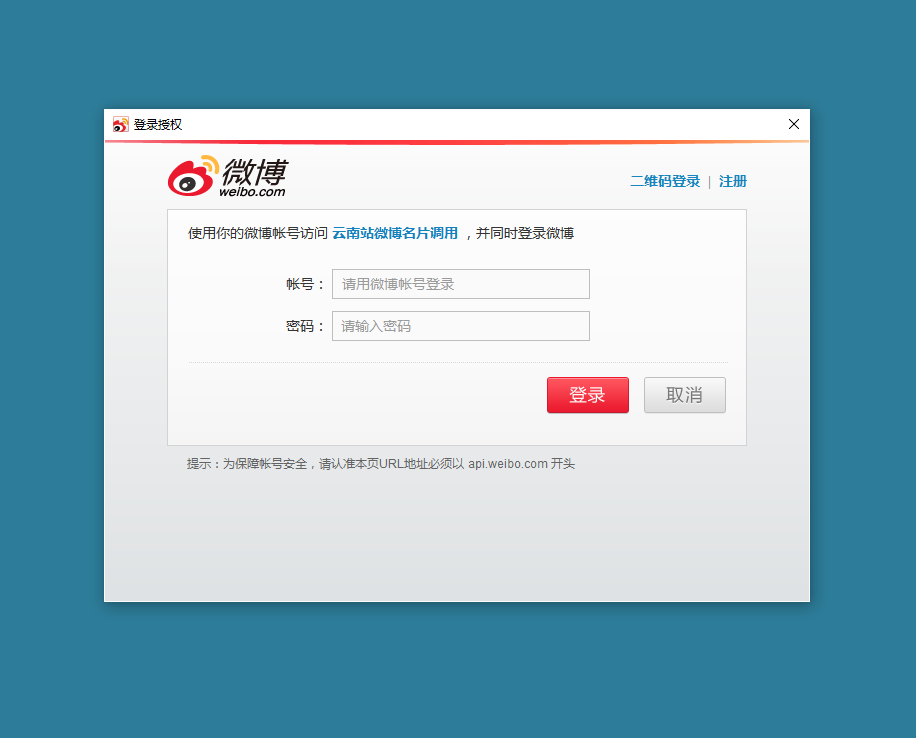Click the gray 取消 button
The width and height of the screenshot is (916, 738).
point(685,395)
